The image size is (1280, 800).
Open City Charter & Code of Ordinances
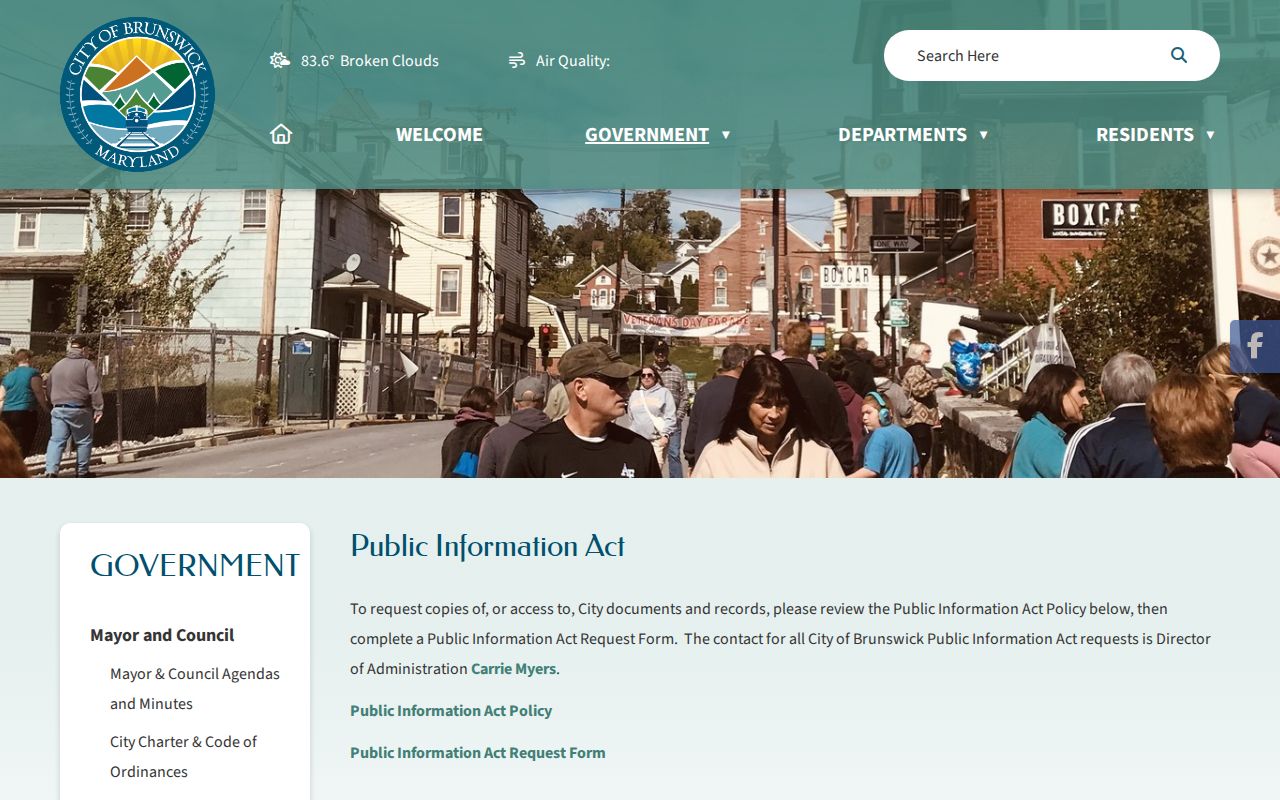(183, 757)
